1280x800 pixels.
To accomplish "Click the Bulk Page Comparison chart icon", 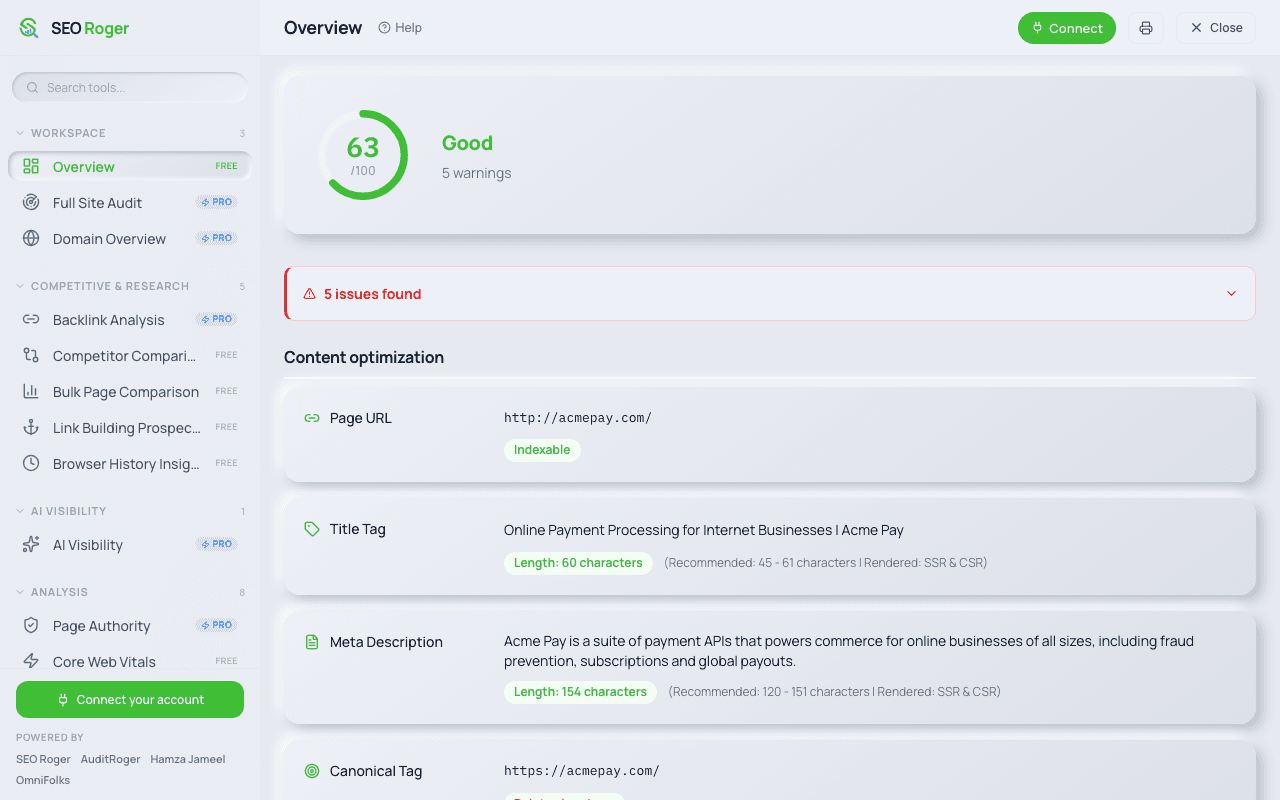I will click(31, 391).
